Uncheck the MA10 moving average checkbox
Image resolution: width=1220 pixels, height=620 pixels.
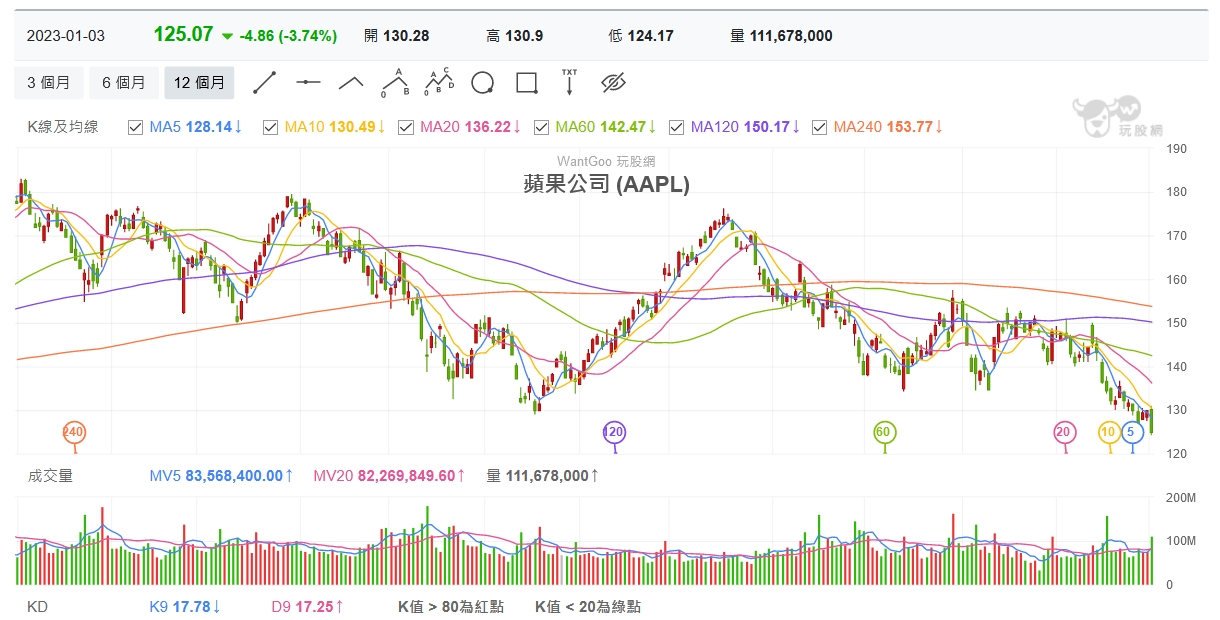point(270,127)
